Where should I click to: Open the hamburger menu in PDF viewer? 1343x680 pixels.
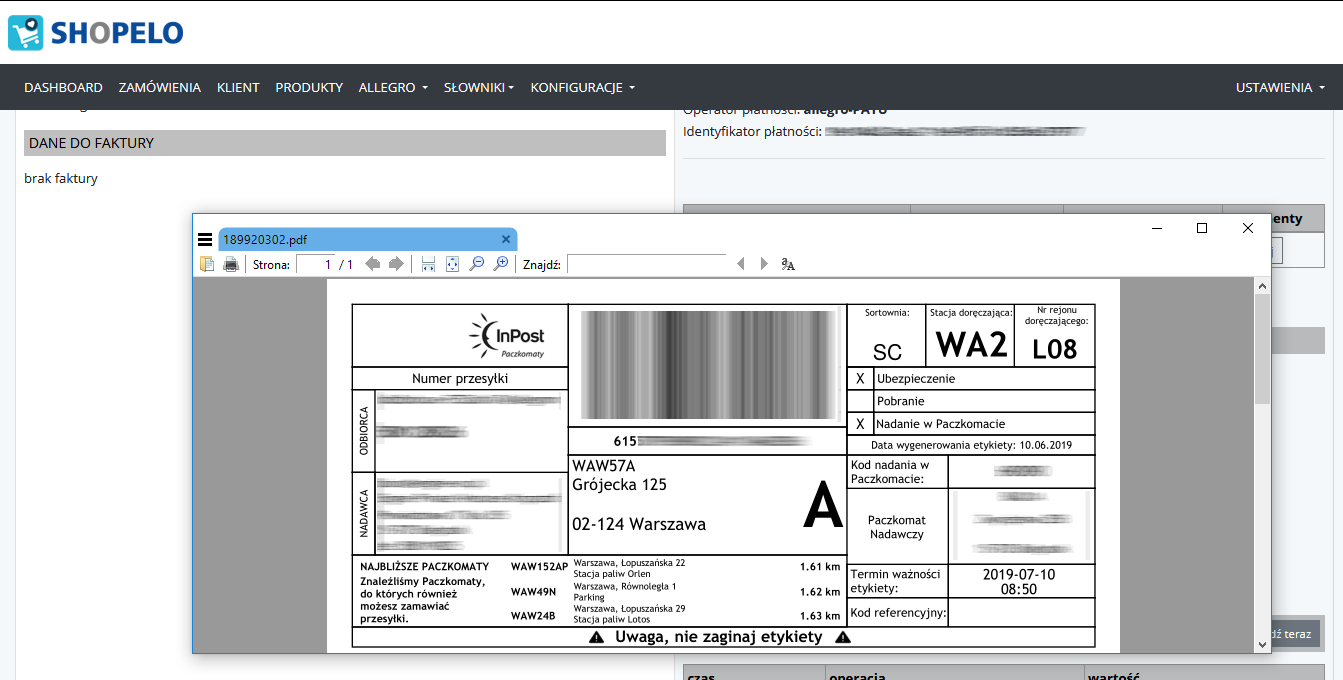point(205,239)
